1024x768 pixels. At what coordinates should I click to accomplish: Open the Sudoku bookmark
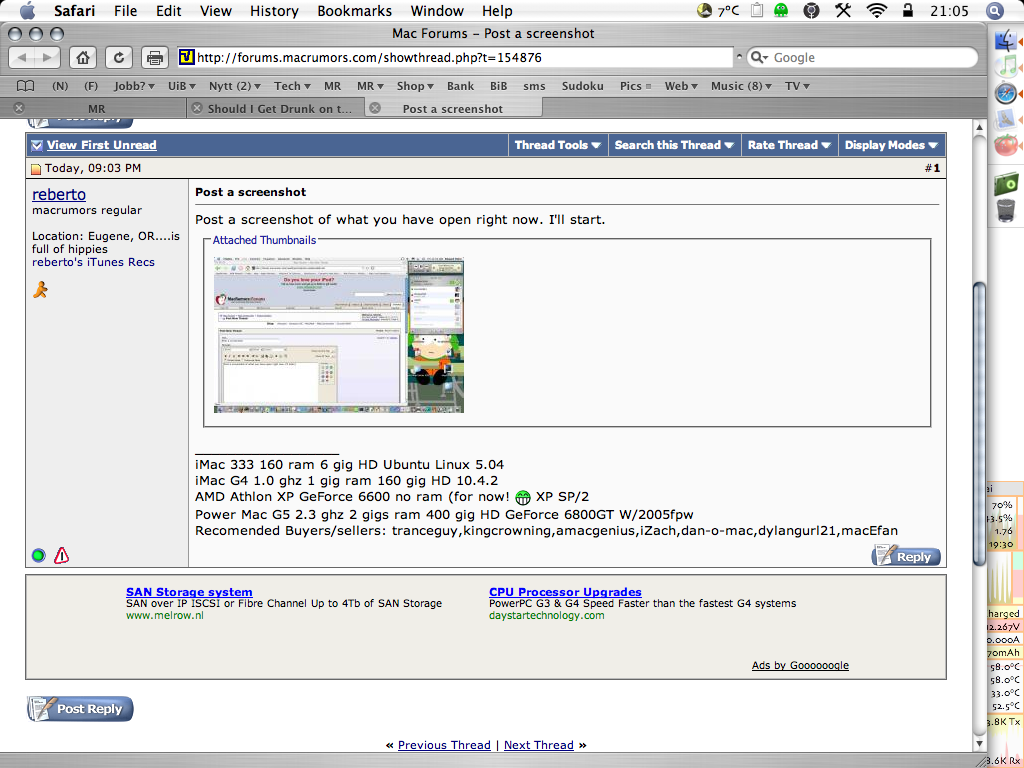click(583, 86)
